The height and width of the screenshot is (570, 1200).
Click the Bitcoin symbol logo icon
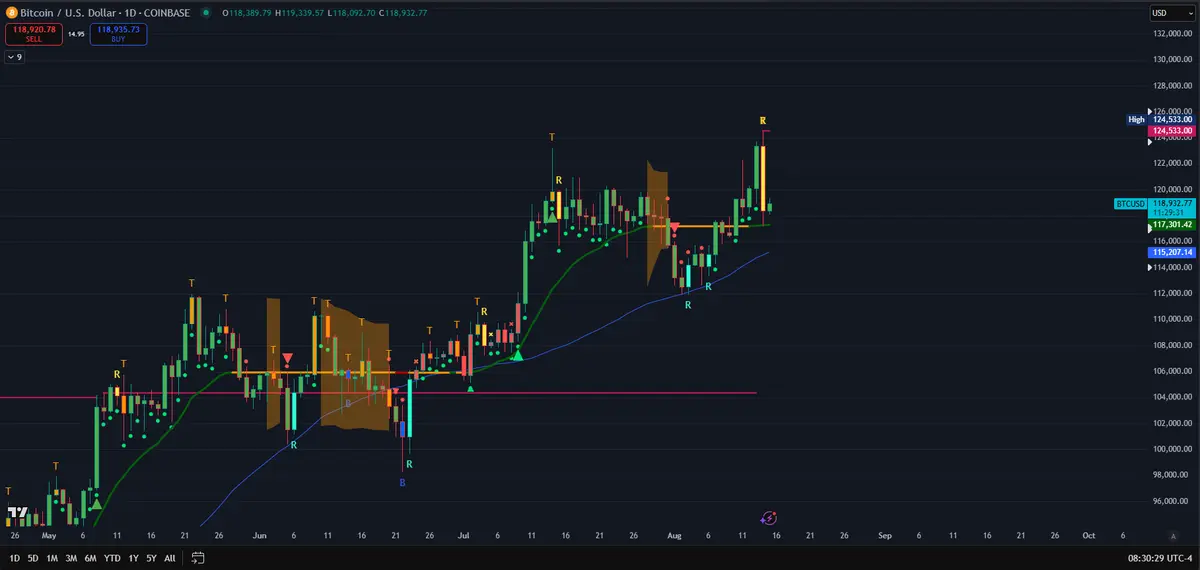10,13
